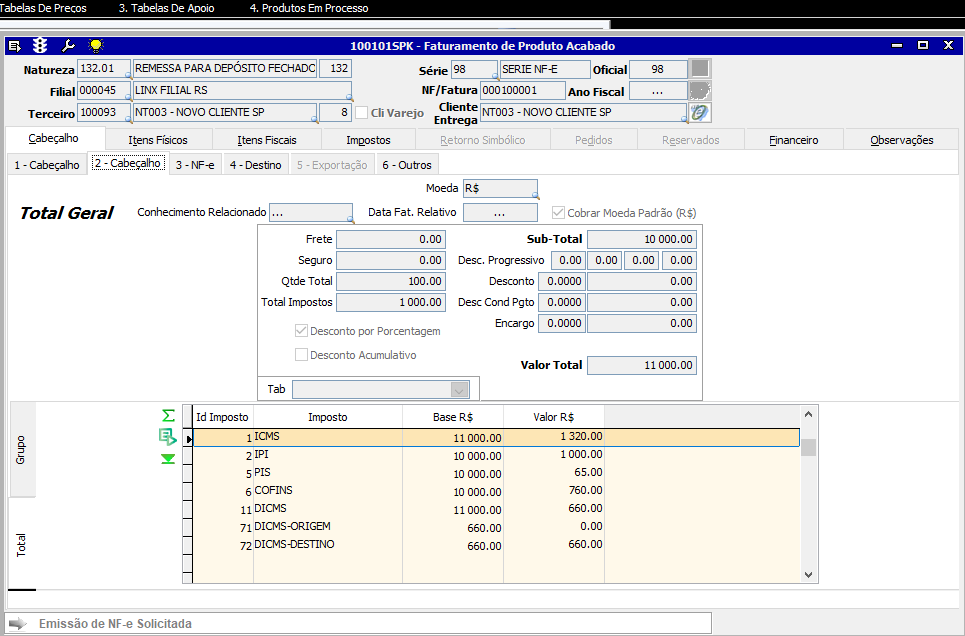Click the yellow lightbulb icon

(x=95, y=46)
